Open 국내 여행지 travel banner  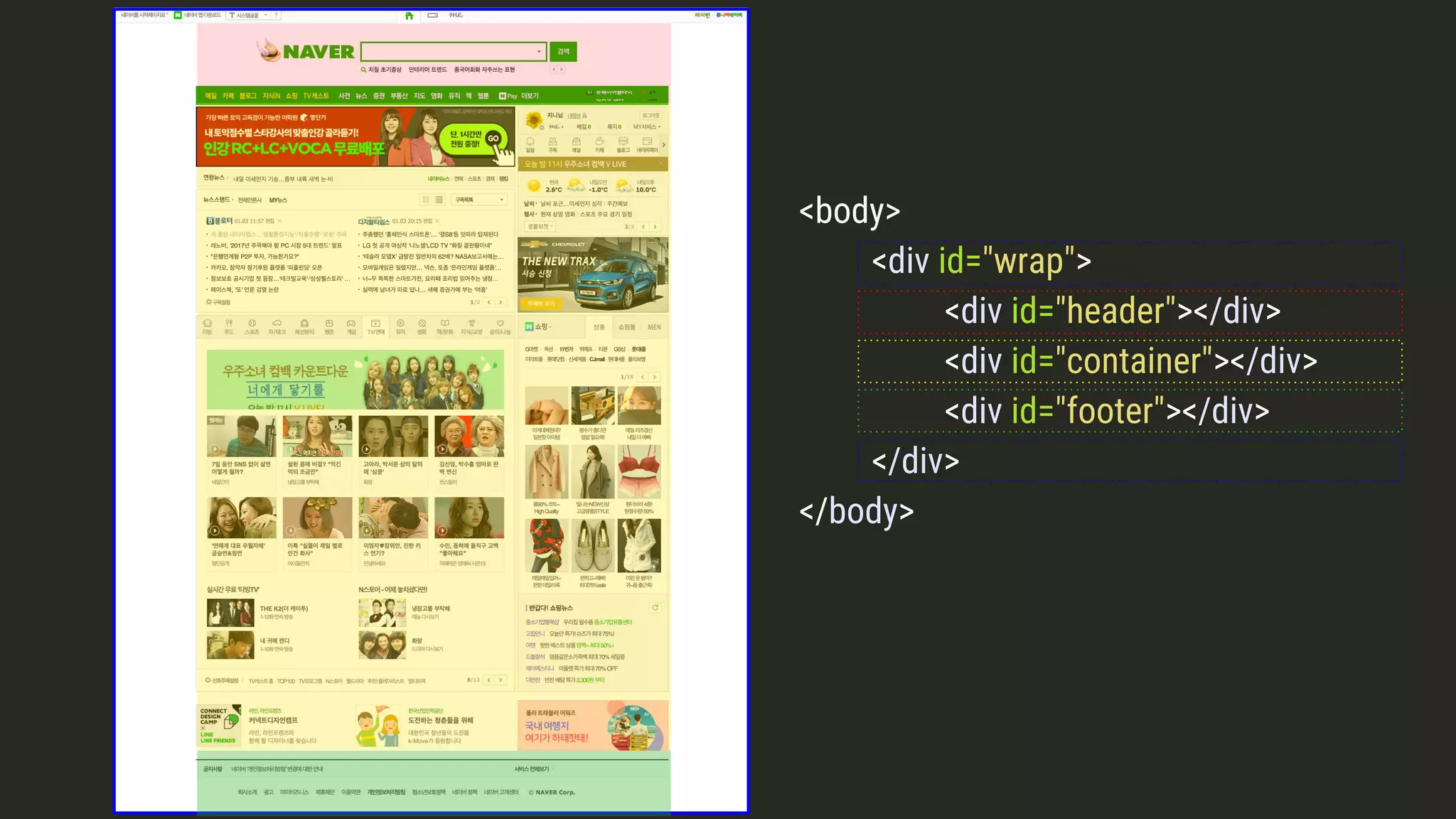(593, 726)
